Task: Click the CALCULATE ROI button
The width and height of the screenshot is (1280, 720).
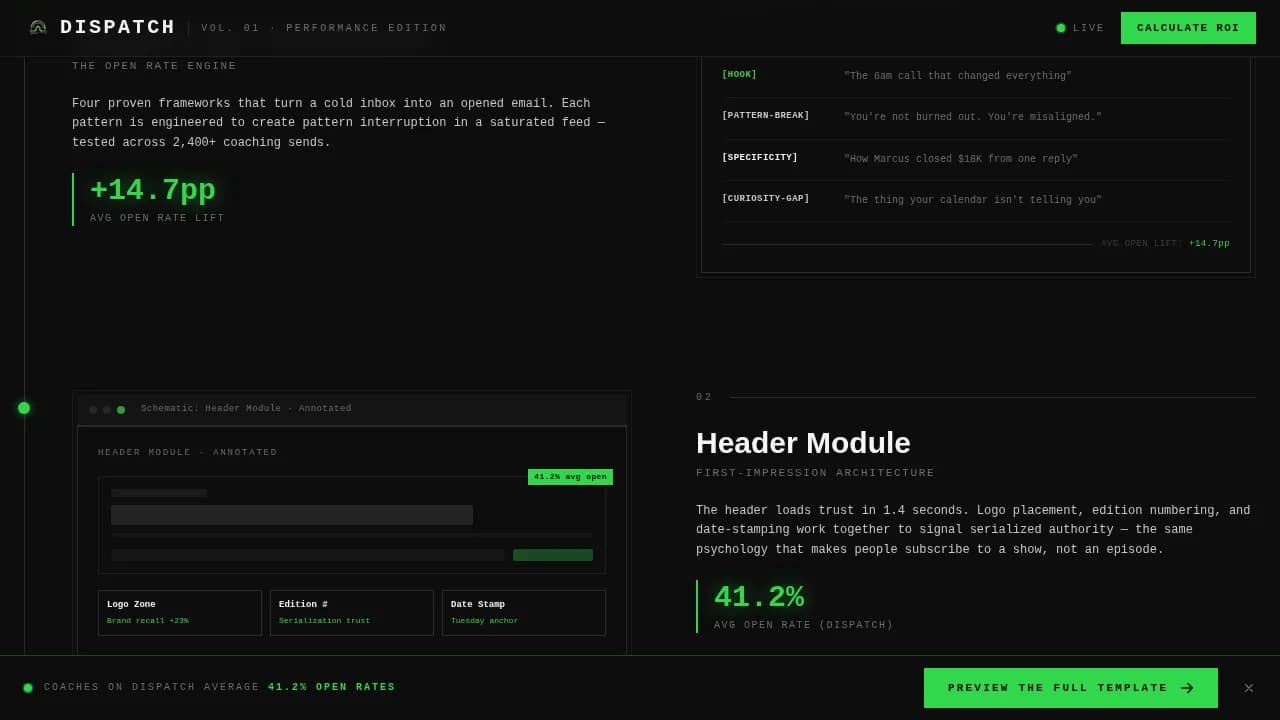Action: tap(1188, 28)
